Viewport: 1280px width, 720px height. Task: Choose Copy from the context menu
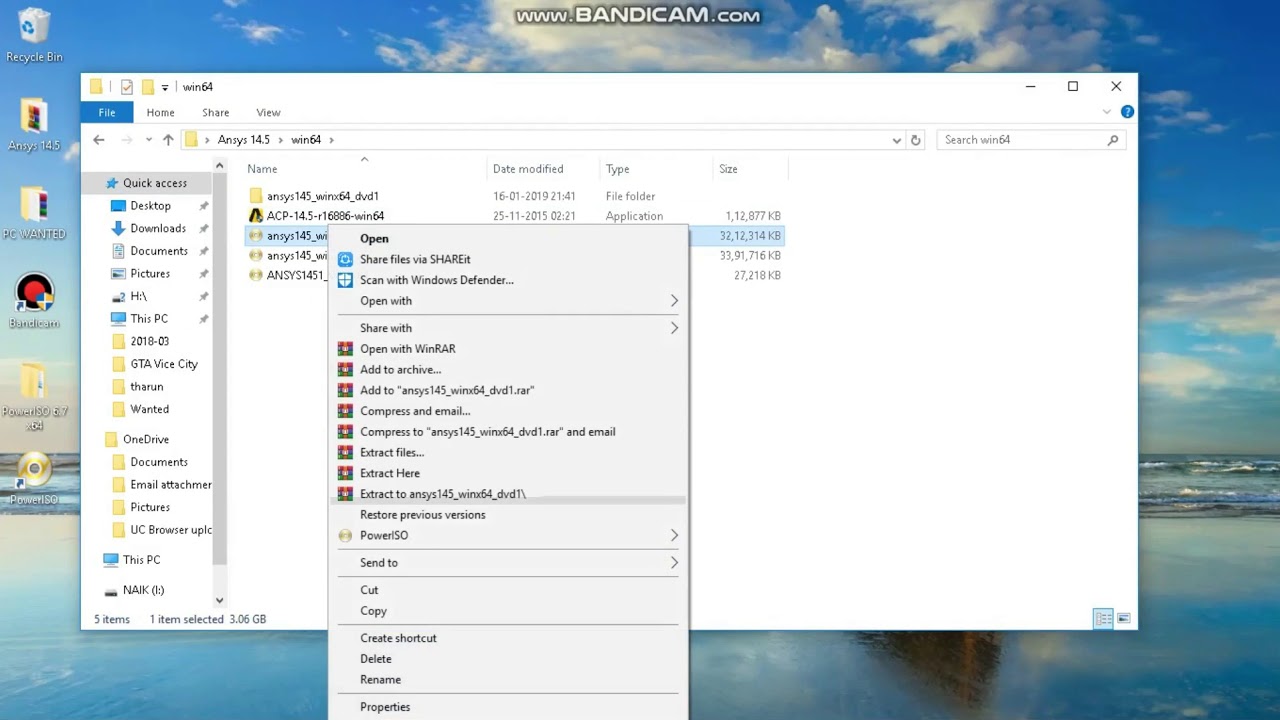click(373, 611)
